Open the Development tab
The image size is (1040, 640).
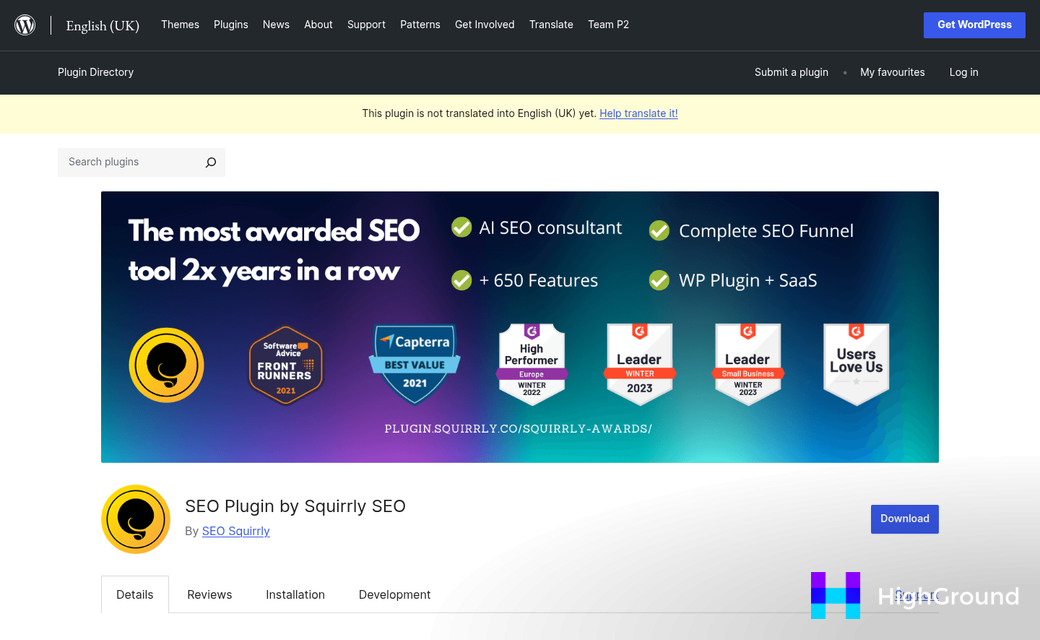(394, 594)
